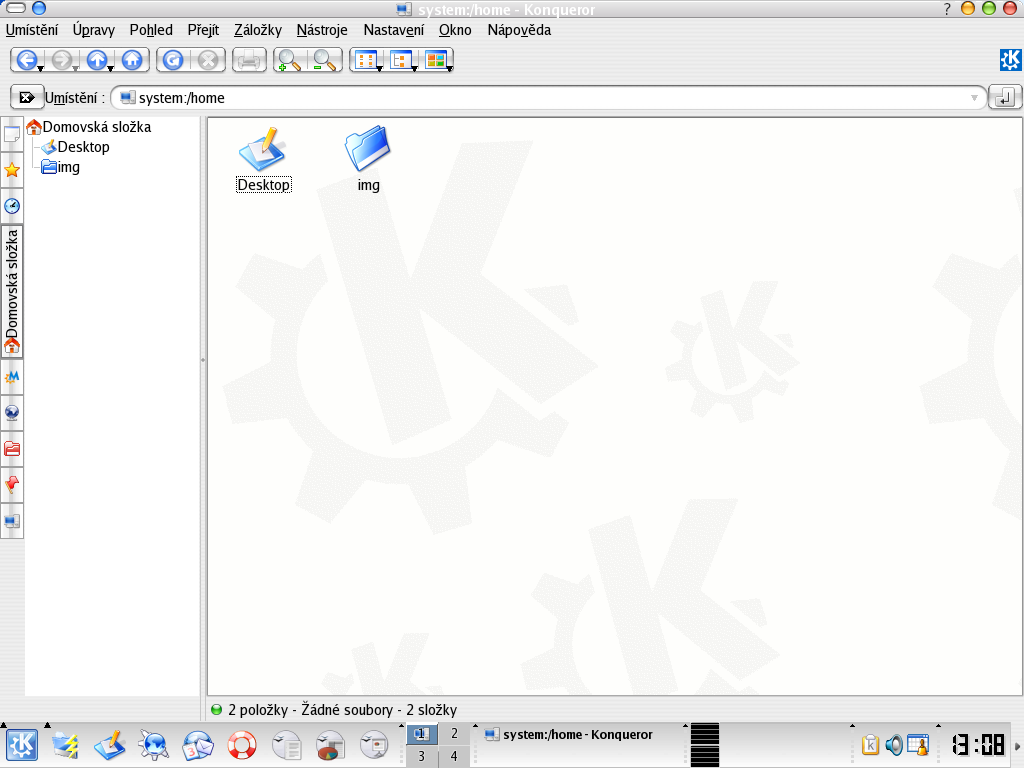Click the KDE gear logo in the toolbar corner
This screenshot has width=1024, height=768.
click(x=1010, y=60)
